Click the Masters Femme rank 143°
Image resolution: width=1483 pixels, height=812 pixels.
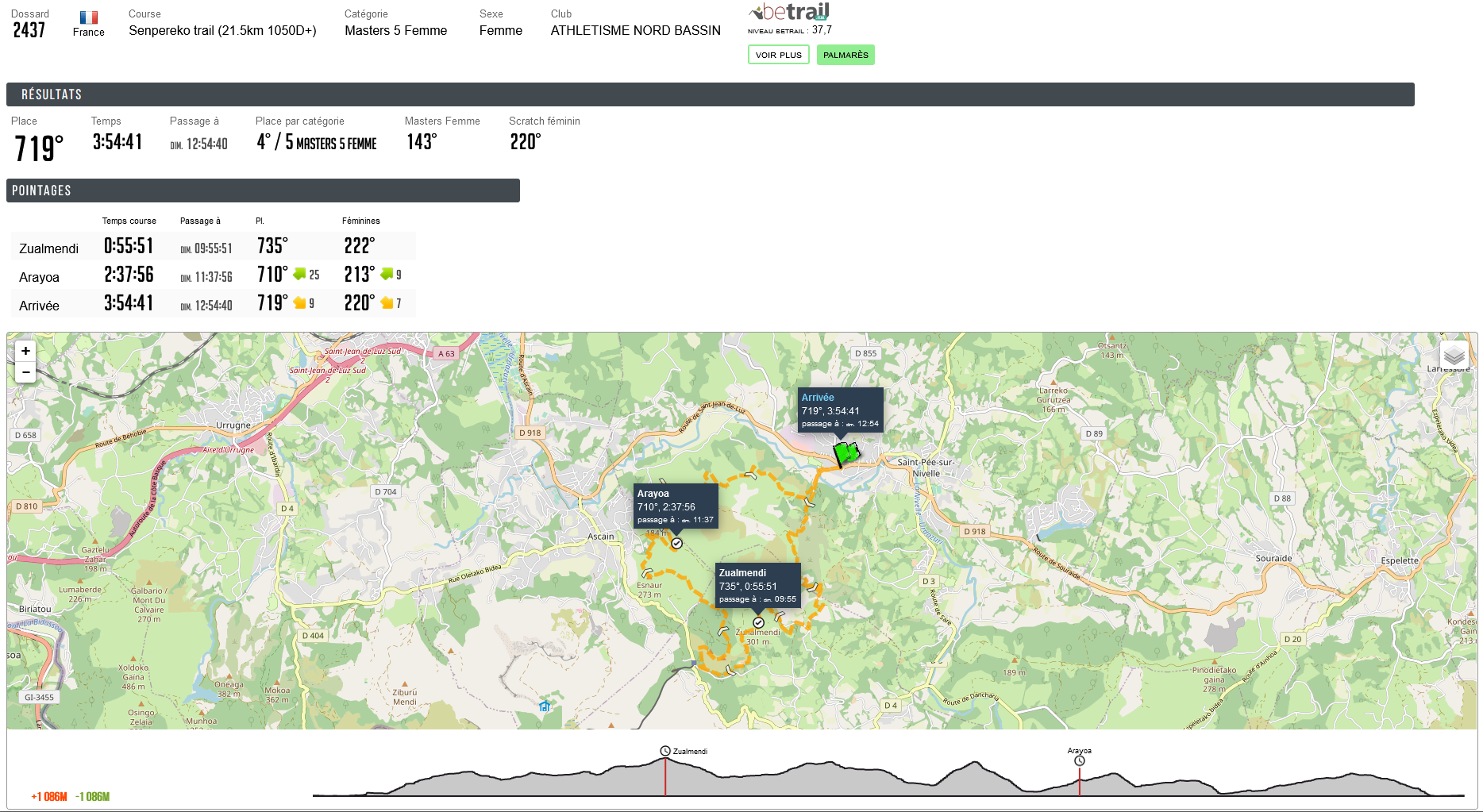tap(422, 142)
